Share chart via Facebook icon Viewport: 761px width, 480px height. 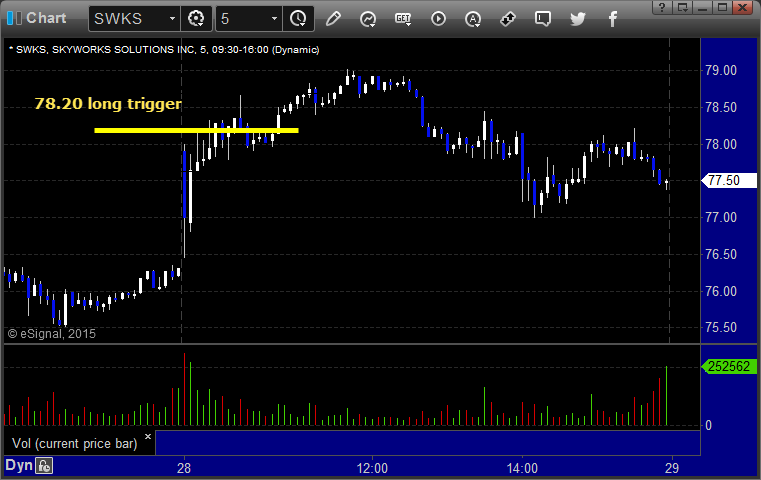pos(612,19)
